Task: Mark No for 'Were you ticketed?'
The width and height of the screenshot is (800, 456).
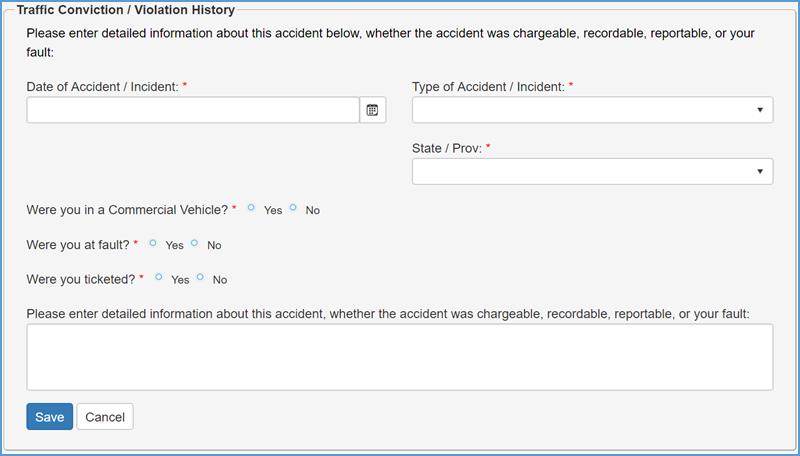Action: pyautogui.click(x=201, y=277)
